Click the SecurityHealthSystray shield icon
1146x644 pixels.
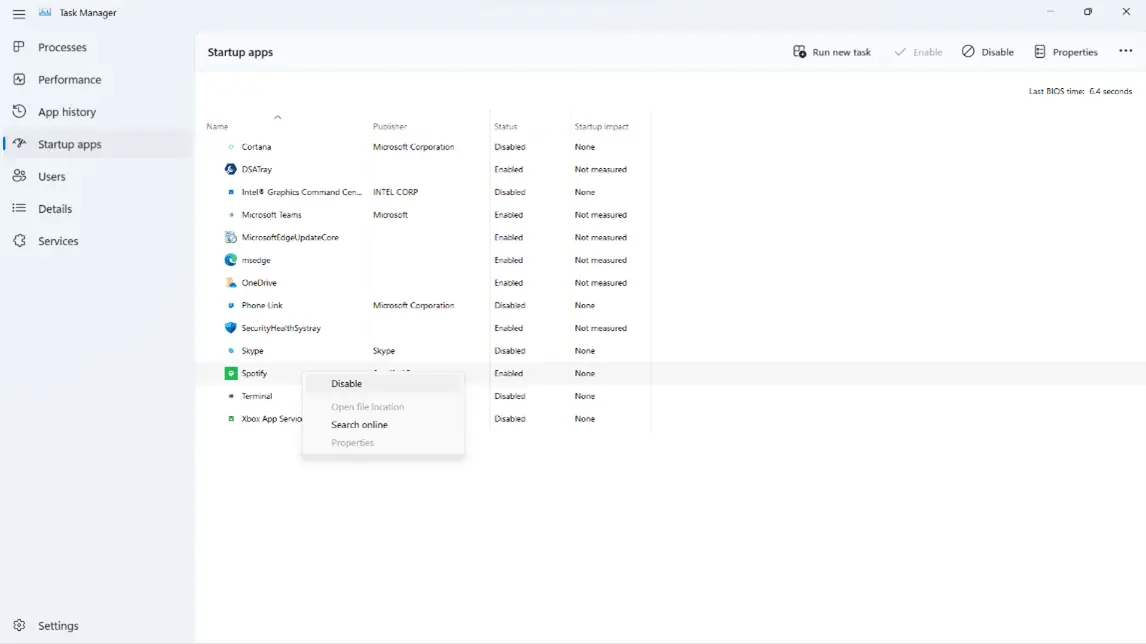click(x=231, y=327)
